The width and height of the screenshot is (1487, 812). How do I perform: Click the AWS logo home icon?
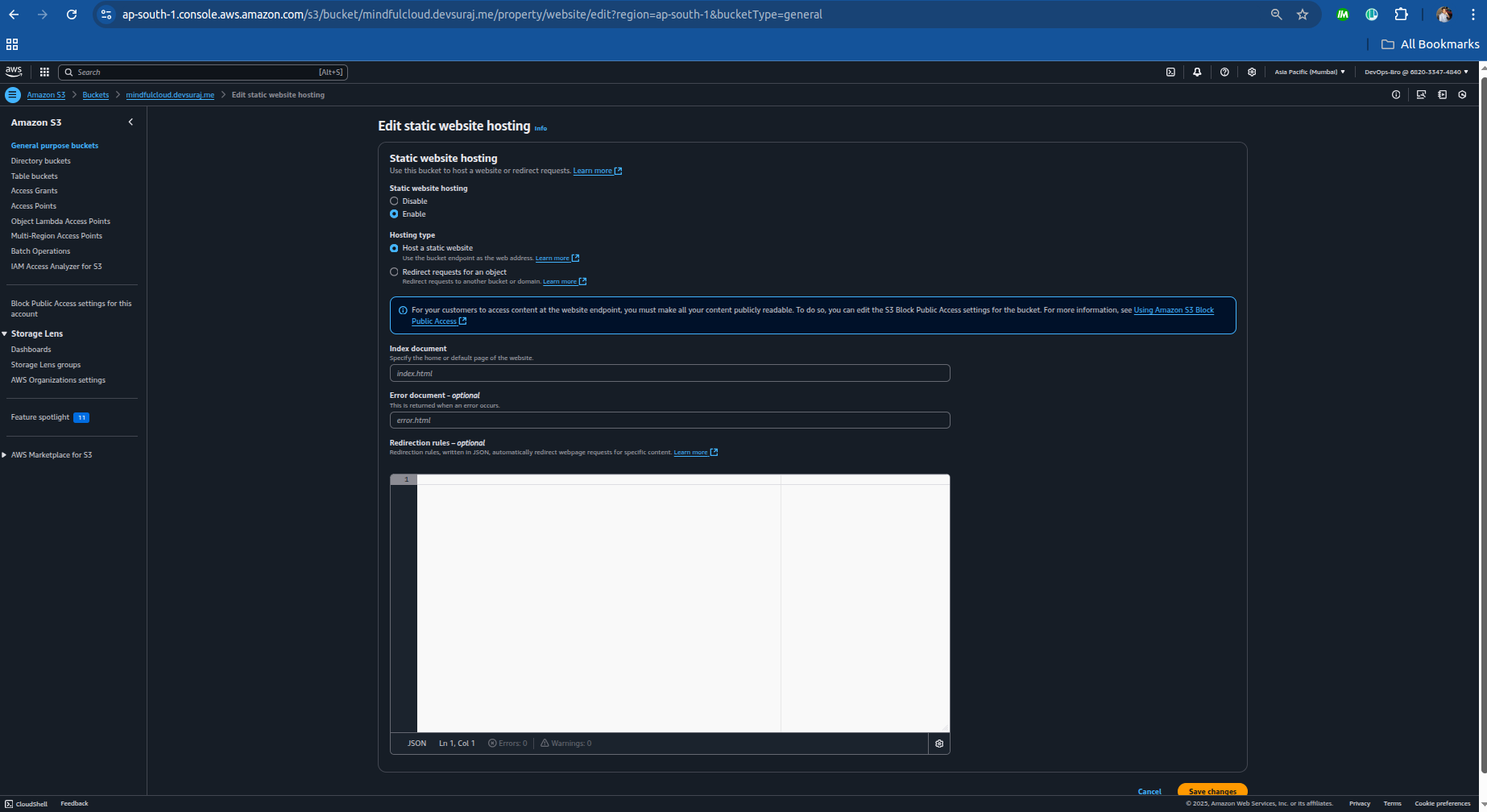coord(14,72)
